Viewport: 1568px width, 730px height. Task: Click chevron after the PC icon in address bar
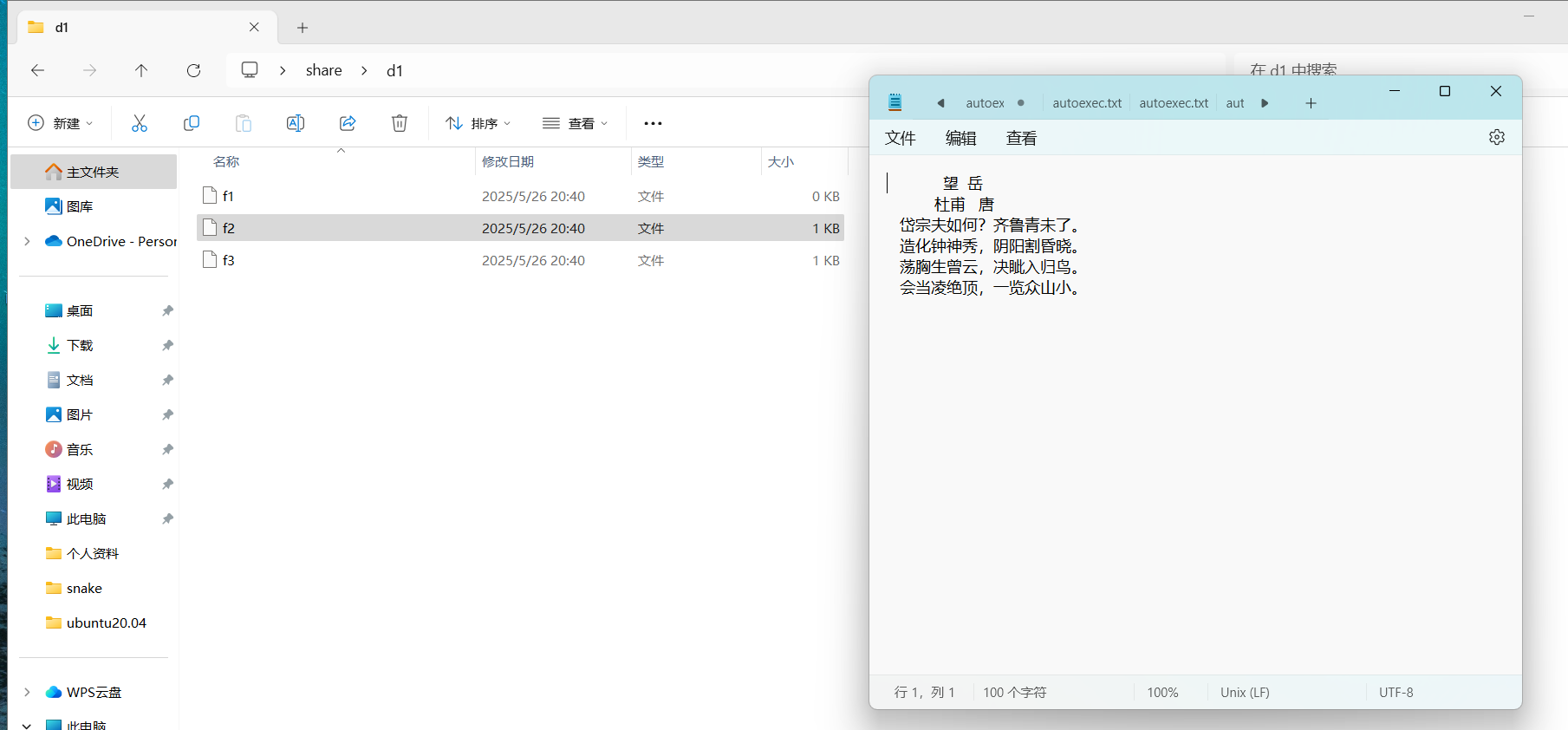tap(283, 70)
